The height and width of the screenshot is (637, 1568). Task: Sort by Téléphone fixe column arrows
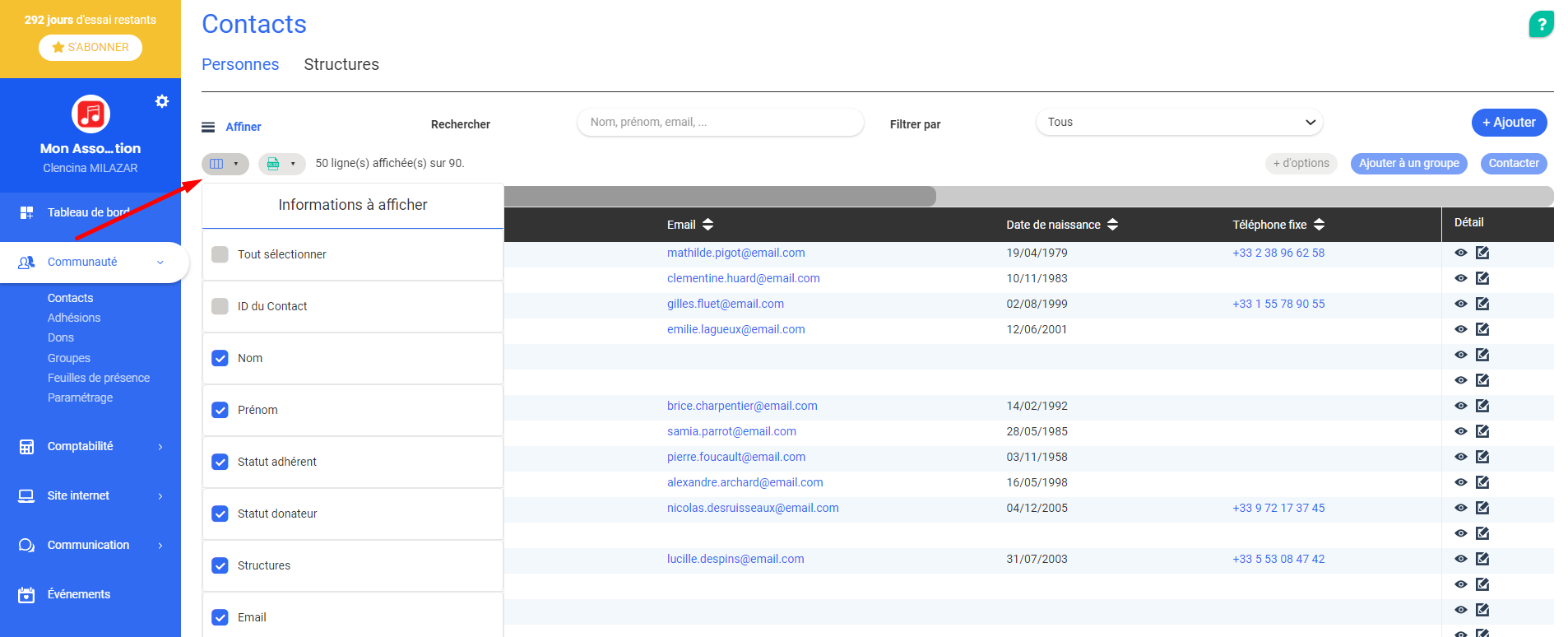pyautogui.click(x=1319, y=225)
